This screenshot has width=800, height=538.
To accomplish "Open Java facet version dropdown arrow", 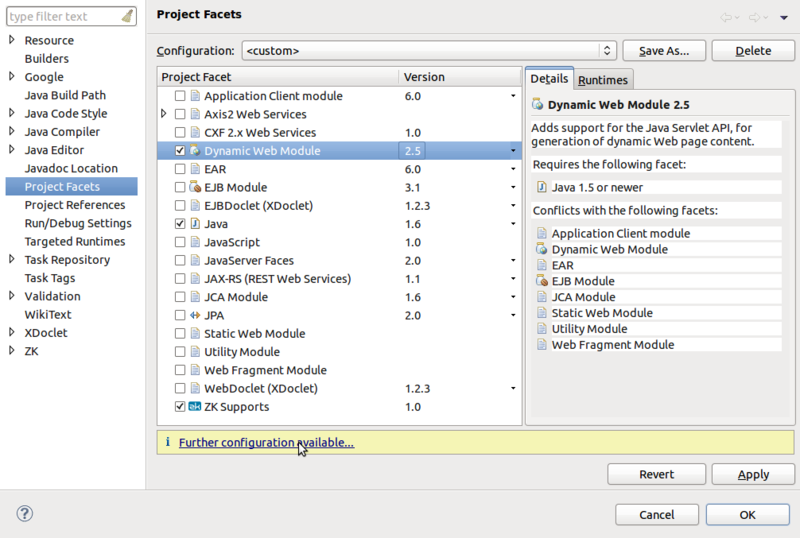I will 513,224.
